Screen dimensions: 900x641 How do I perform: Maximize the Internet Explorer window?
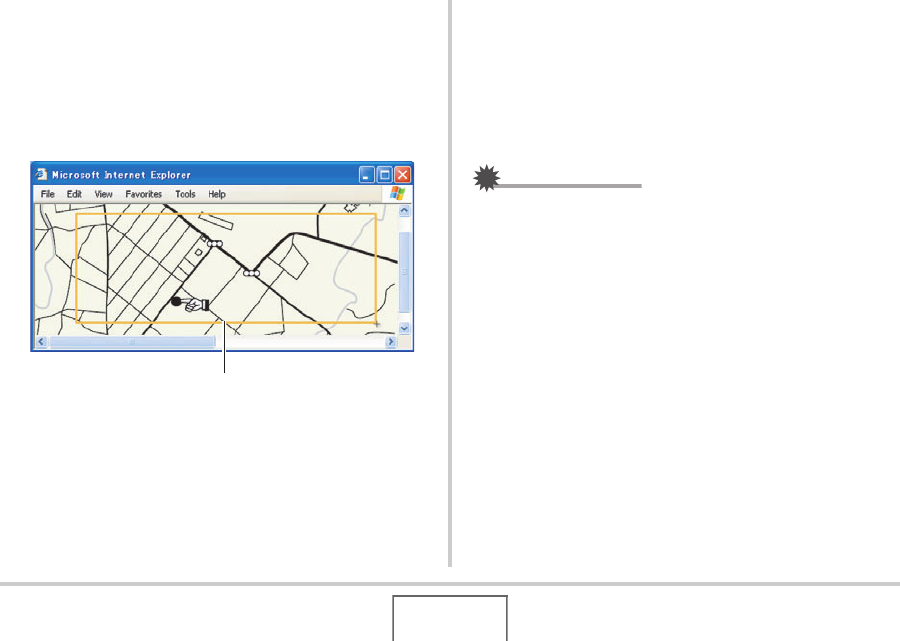(x=385, y=174)
